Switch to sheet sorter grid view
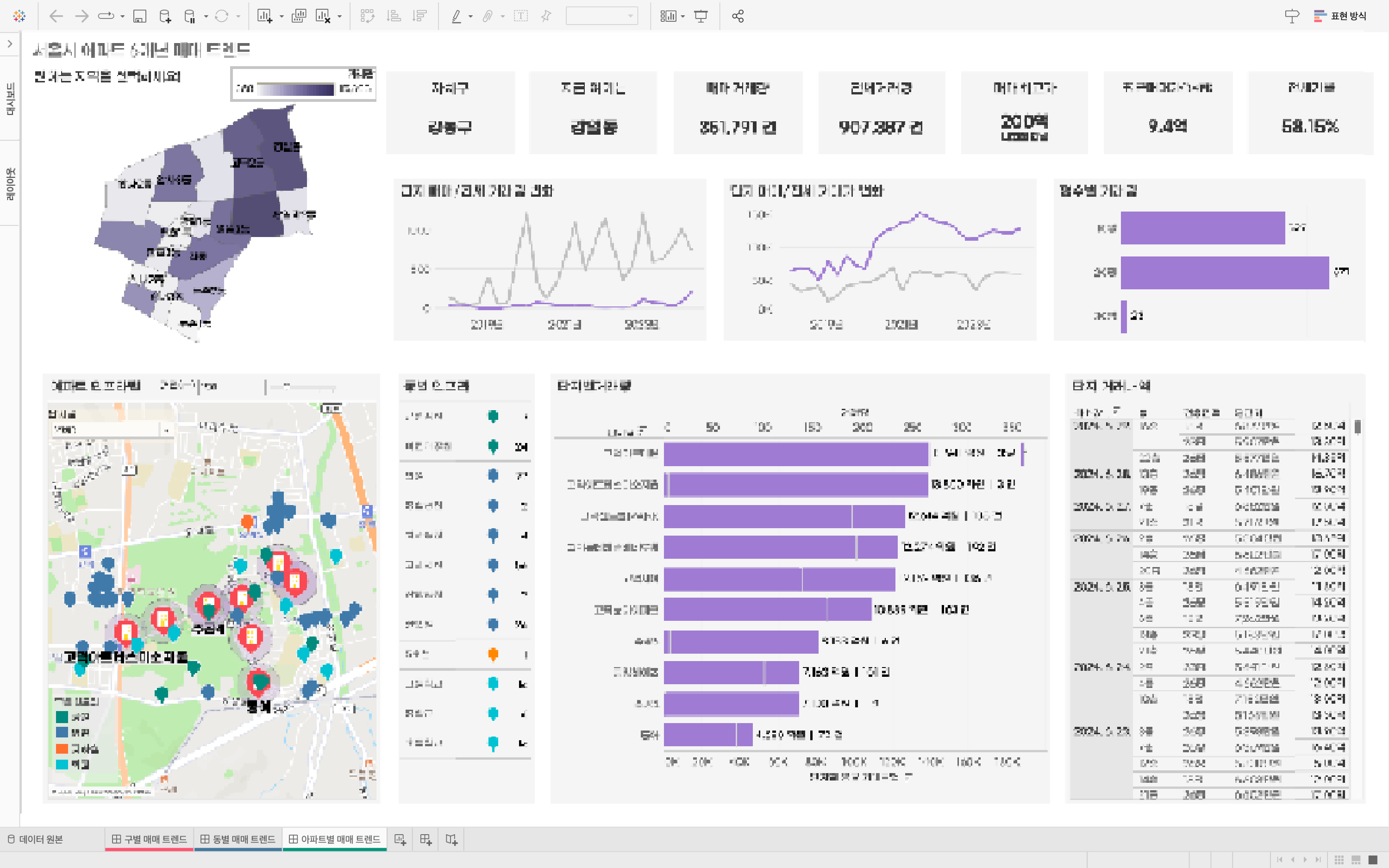Screen dimensions: 1389x868 point(1339,859)
